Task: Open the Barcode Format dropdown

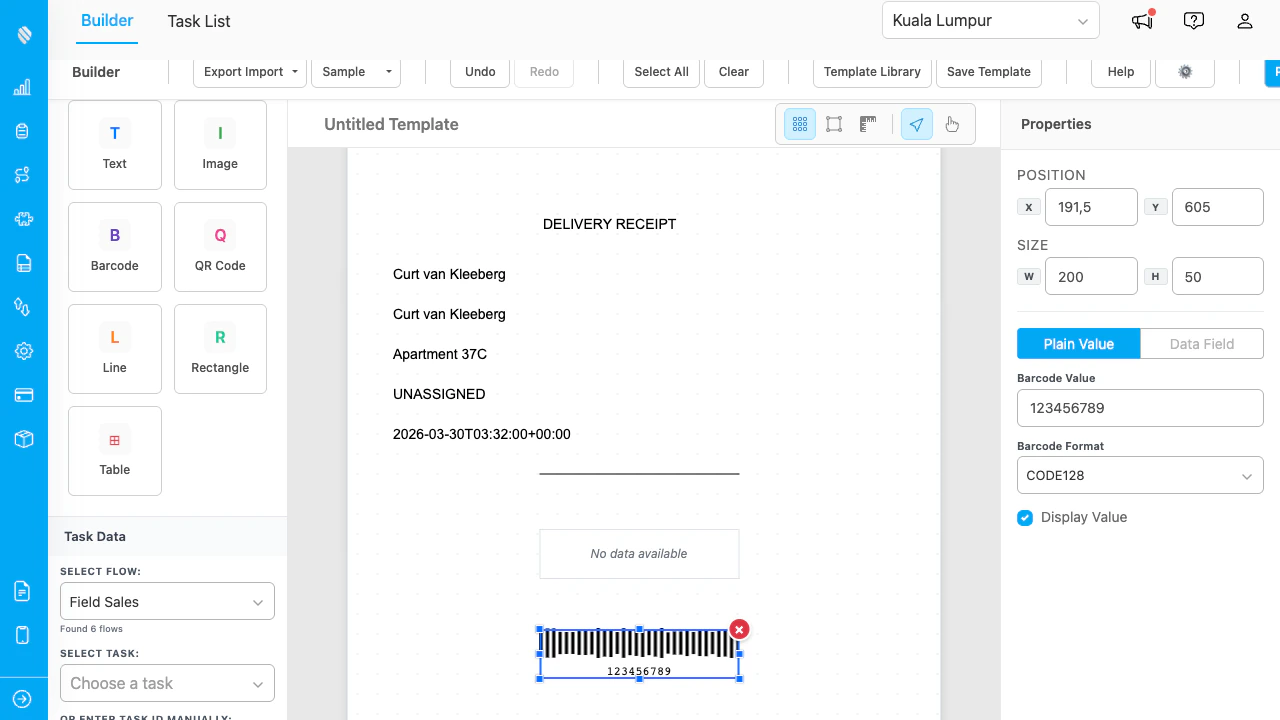Action: 1140,475
